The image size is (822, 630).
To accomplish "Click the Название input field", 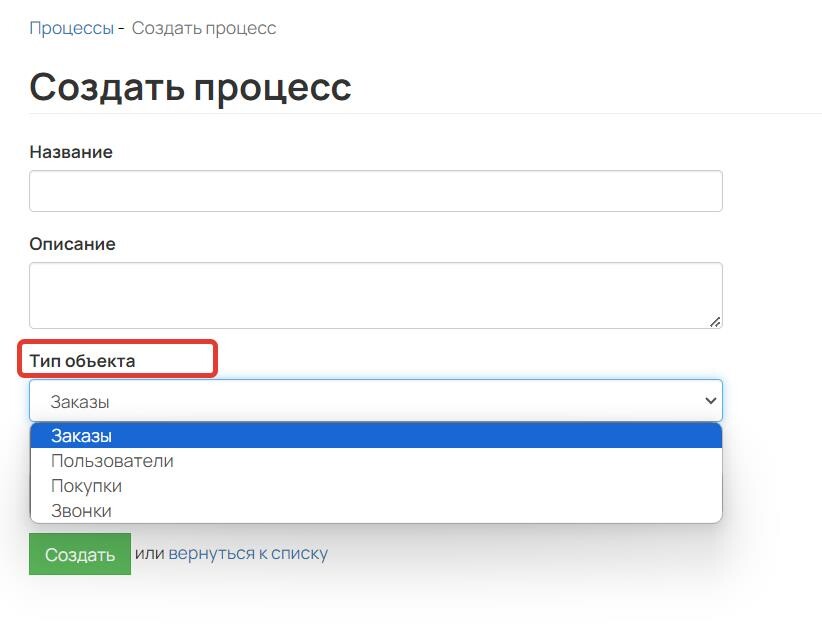I will (376, 191).
